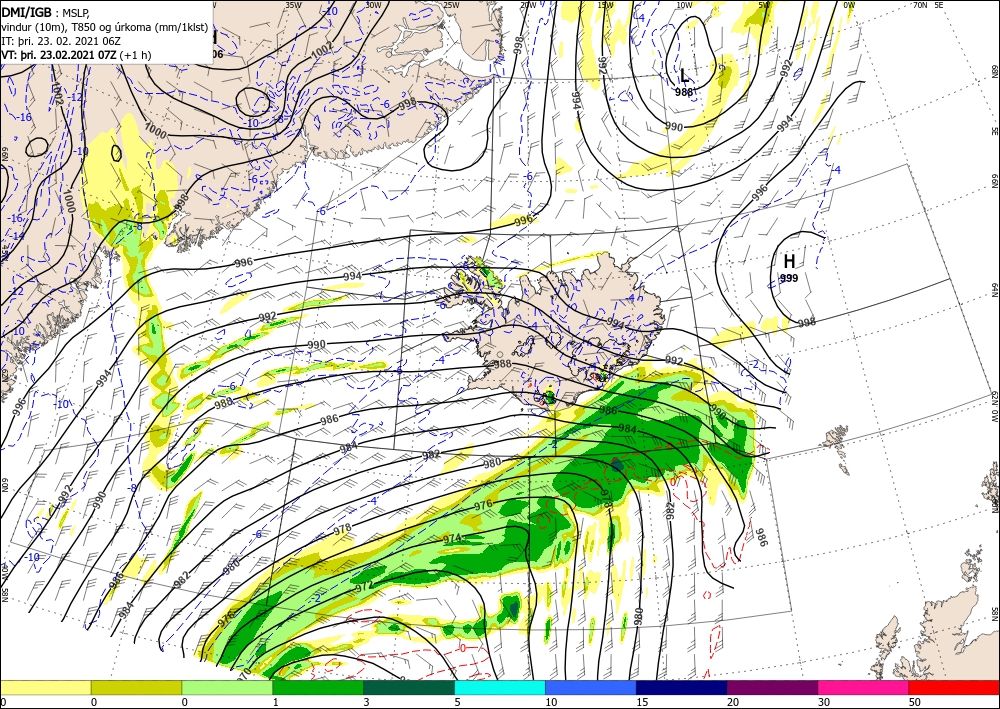
Task: Click the legend value 3
Action: click(x=366, y=702)
